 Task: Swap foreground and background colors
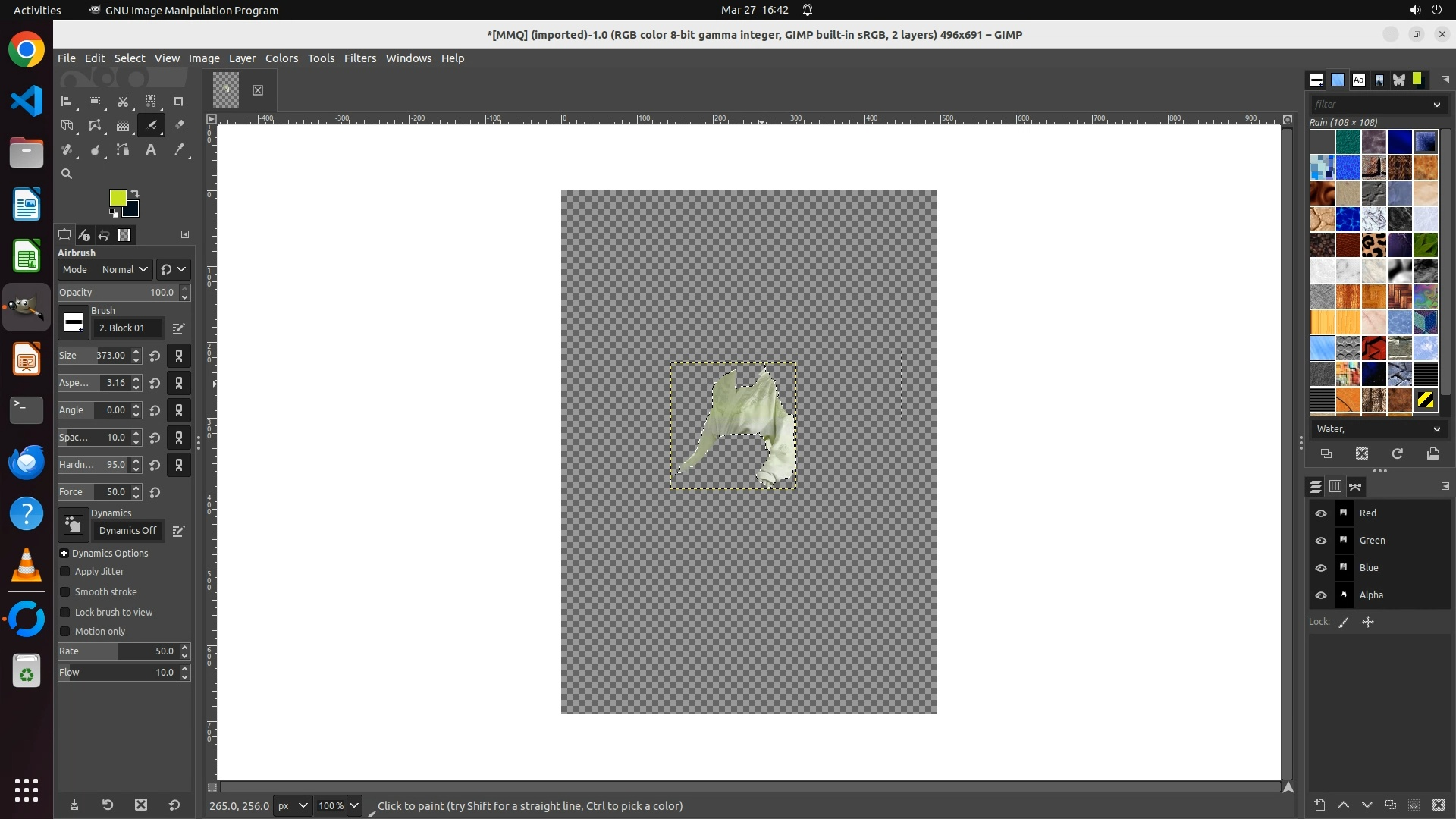pos(135,193)
